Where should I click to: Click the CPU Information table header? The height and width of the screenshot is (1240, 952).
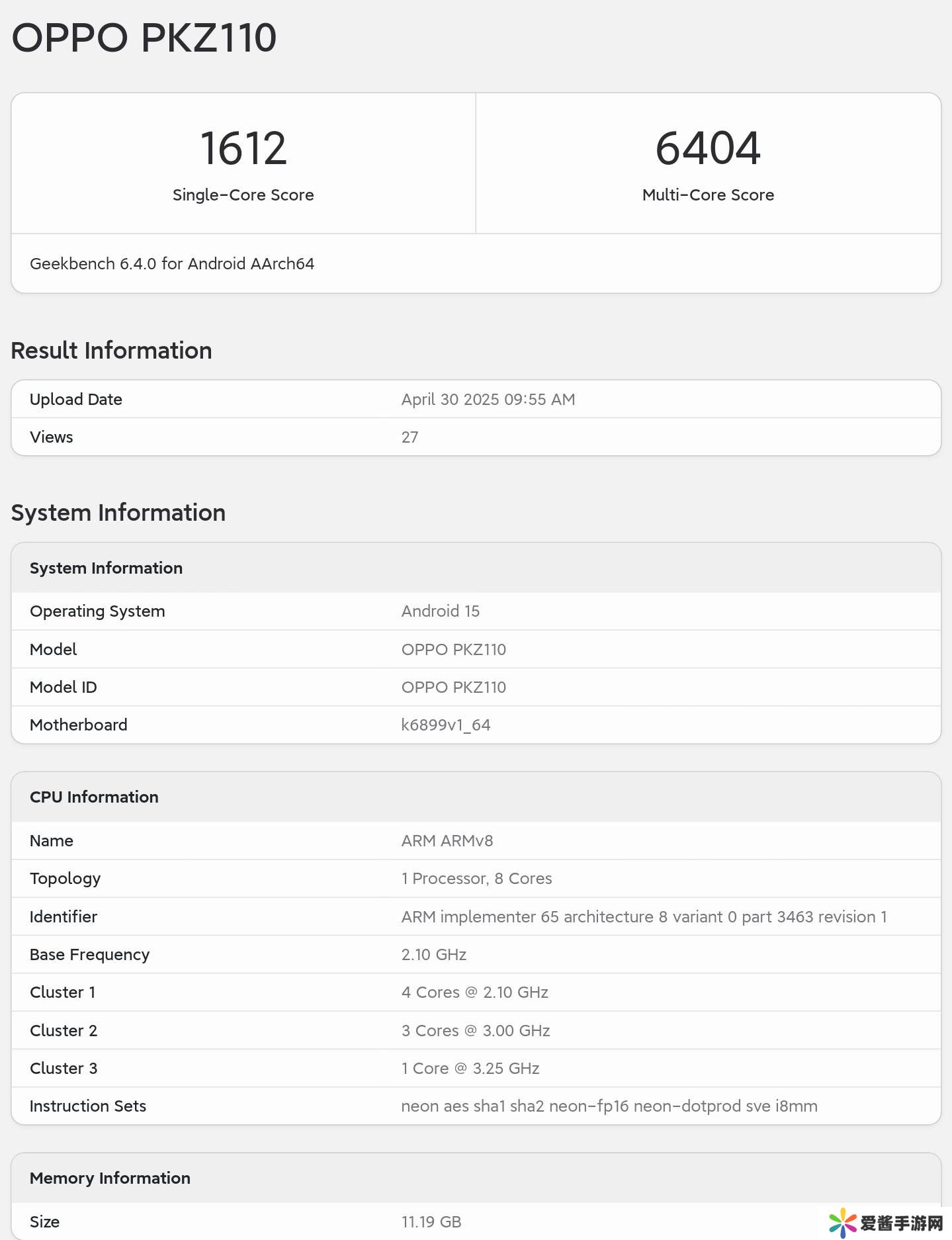pyautogui.click(x=94, y=797)
